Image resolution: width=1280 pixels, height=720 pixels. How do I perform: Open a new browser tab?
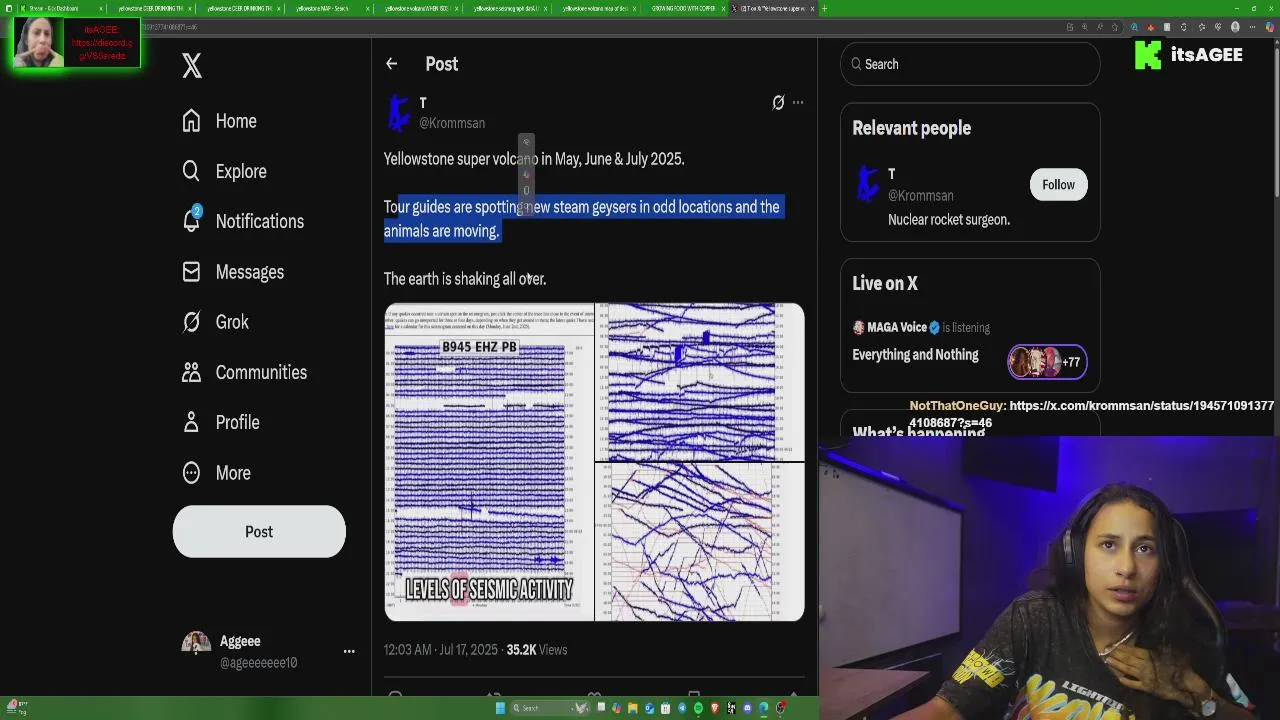coord(825,8)
